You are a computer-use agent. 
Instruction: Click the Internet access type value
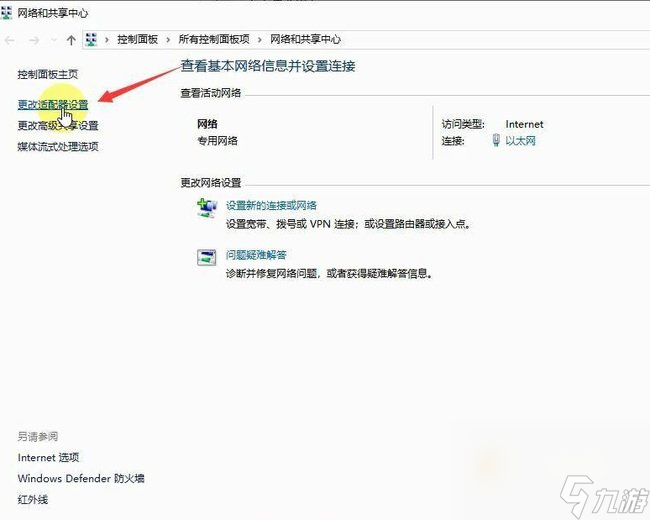point(524,124)
